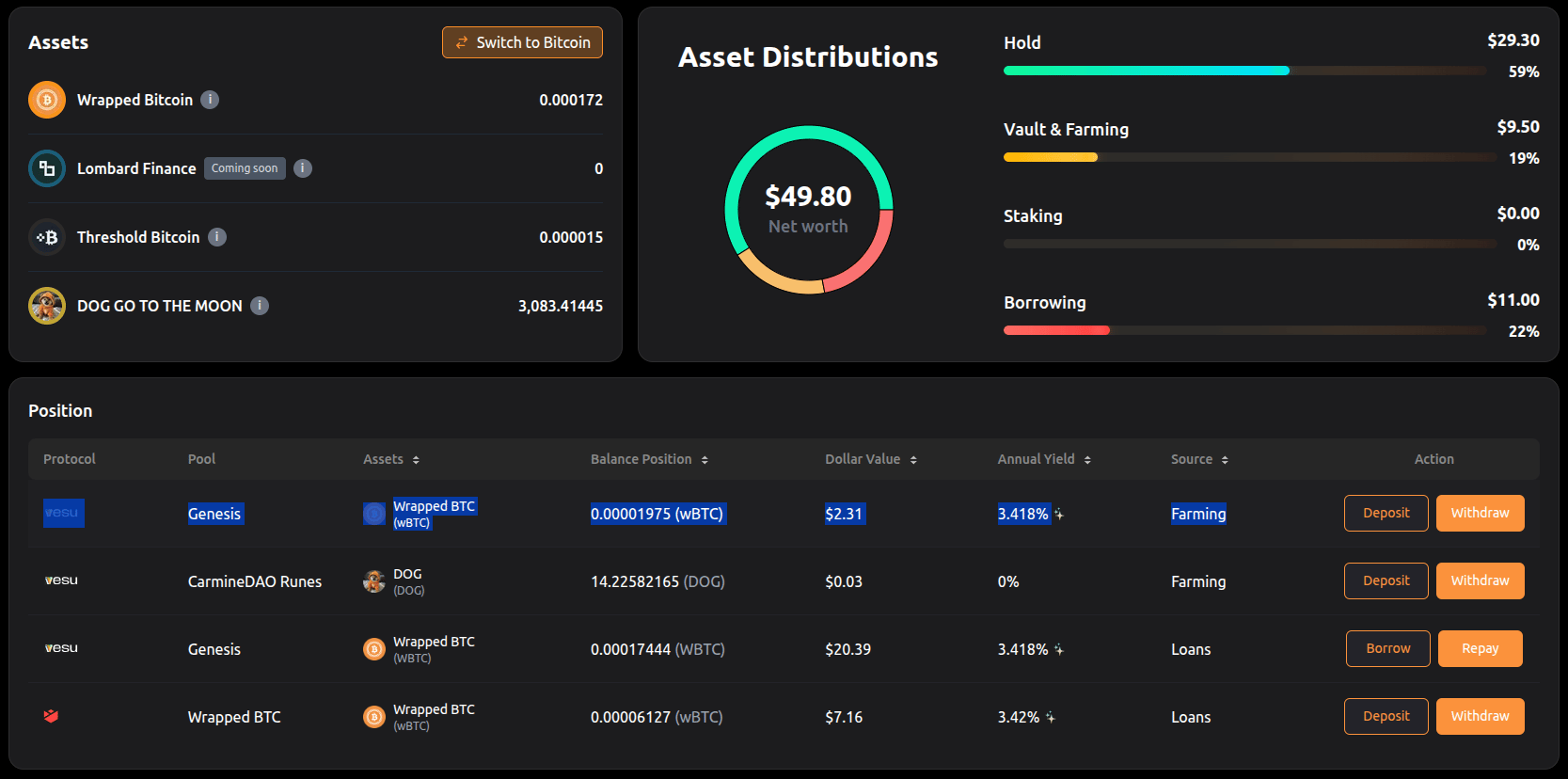
Task: Click the Threshold Bitcoin logo icon
Action: [47, 237]
